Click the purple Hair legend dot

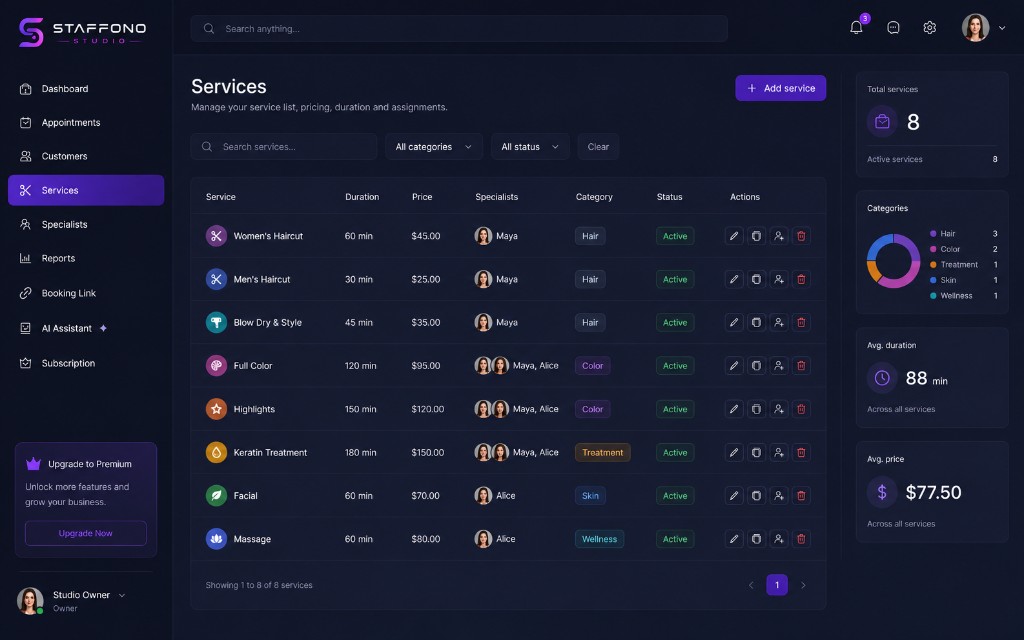(x=933, y=234)
